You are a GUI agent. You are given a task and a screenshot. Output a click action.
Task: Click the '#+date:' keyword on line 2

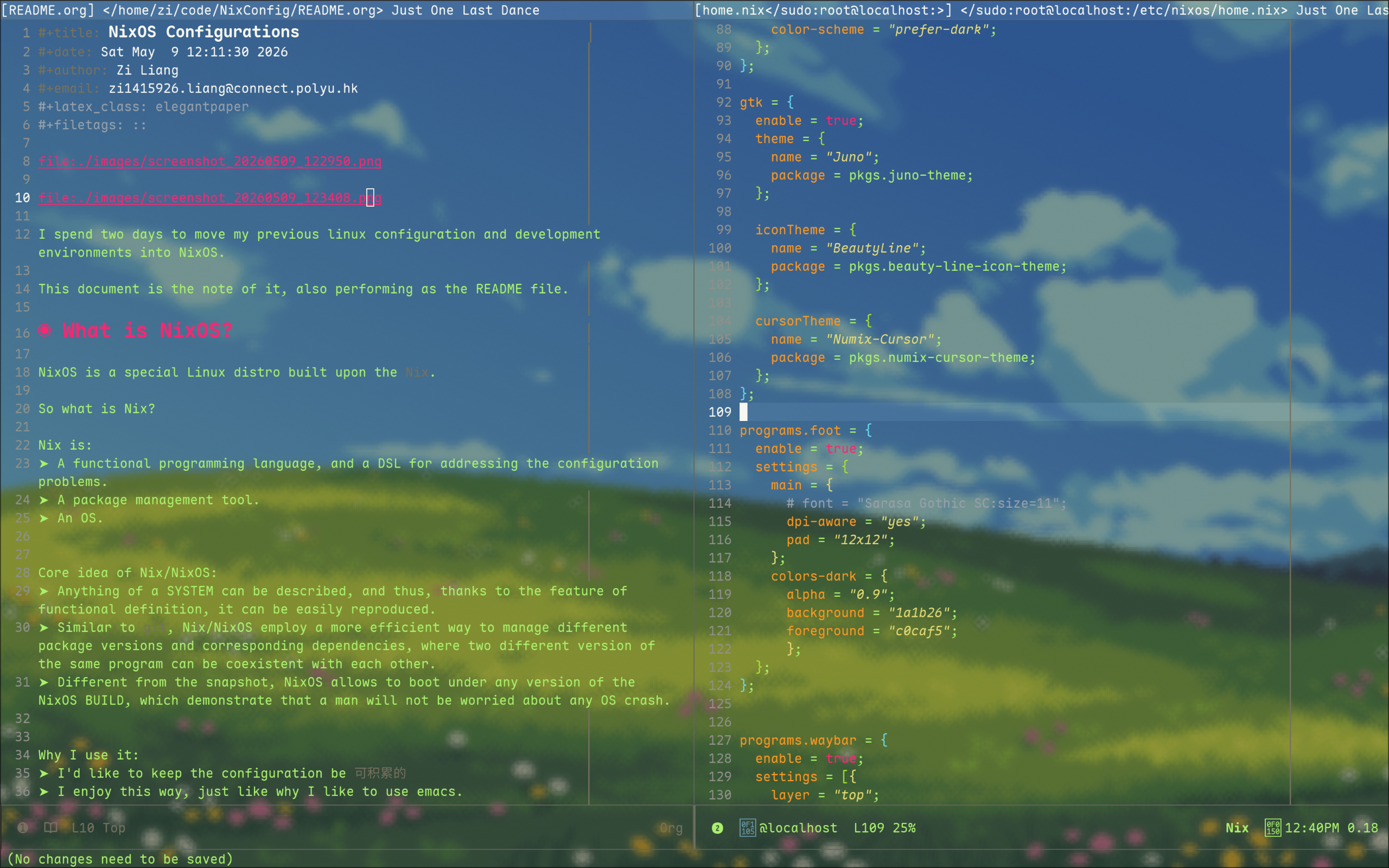click(x=66, y=52)
